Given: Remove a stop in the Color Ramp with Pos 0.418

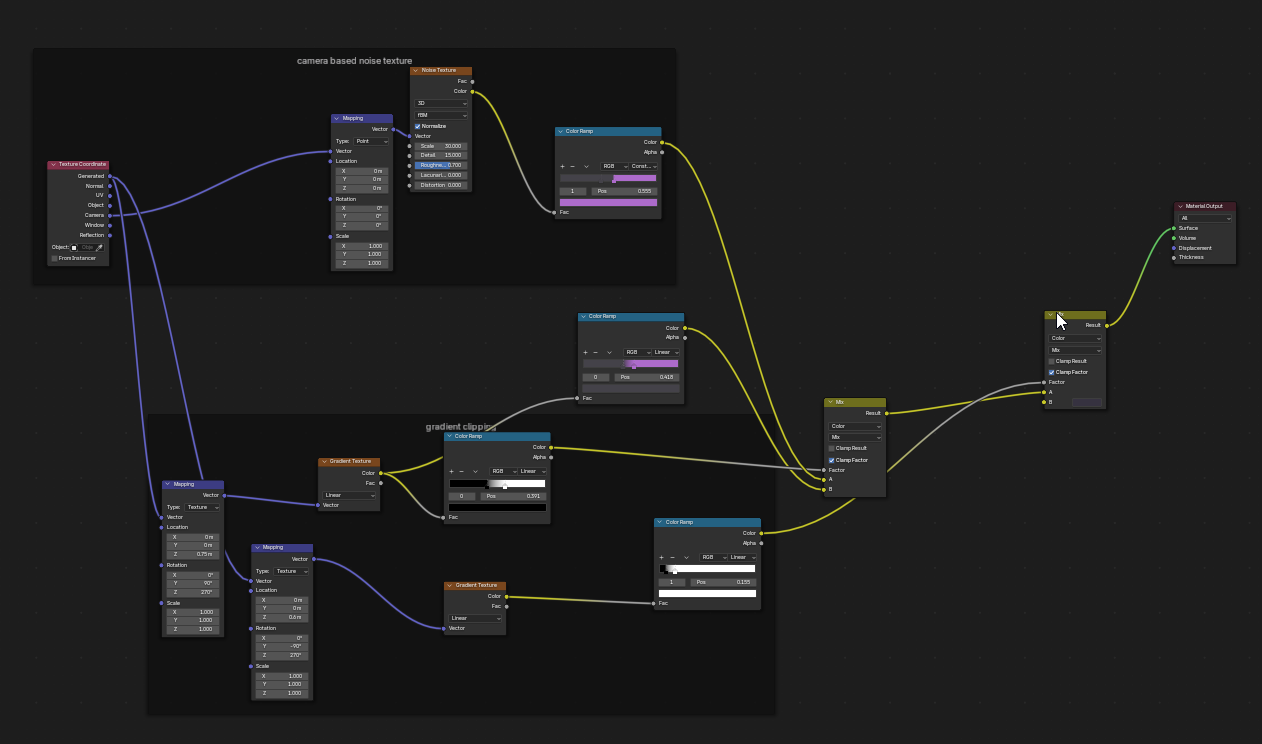Looking at the screenshot, I should click(x=595, y=352).
